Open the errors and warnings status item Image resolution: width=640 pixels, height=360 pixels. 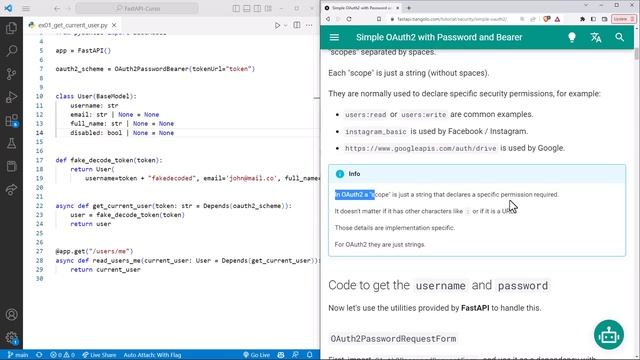(62, 355)
